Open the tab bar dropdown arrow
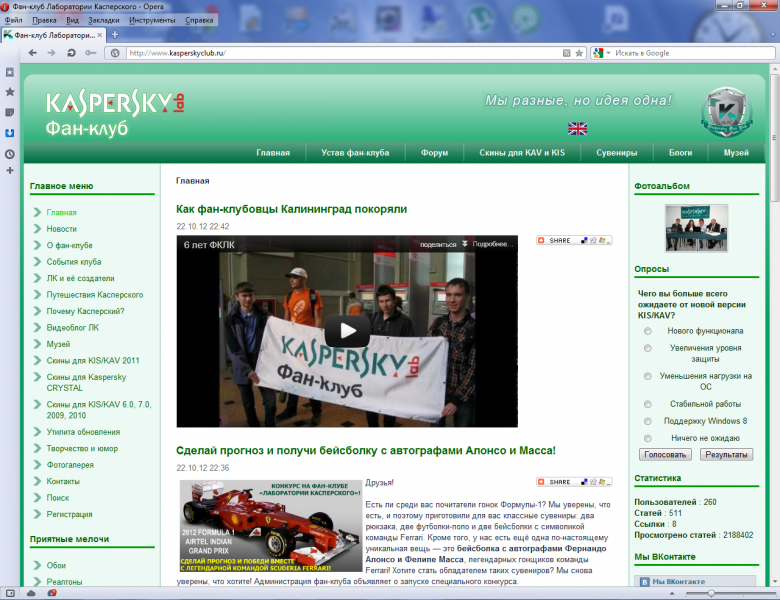780x600 pixels. [773, 35]
